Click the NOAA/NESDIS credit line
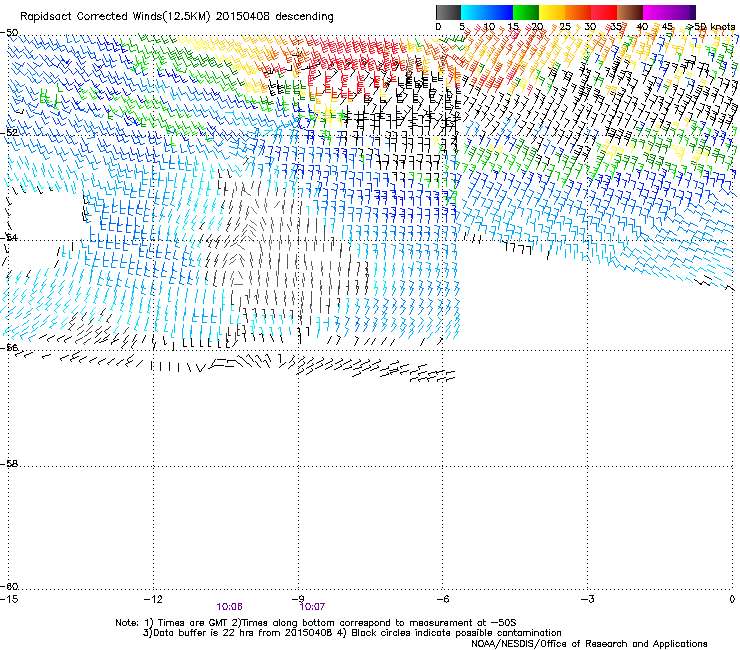This screenshot has width=740, height=650. pos(589,643)
